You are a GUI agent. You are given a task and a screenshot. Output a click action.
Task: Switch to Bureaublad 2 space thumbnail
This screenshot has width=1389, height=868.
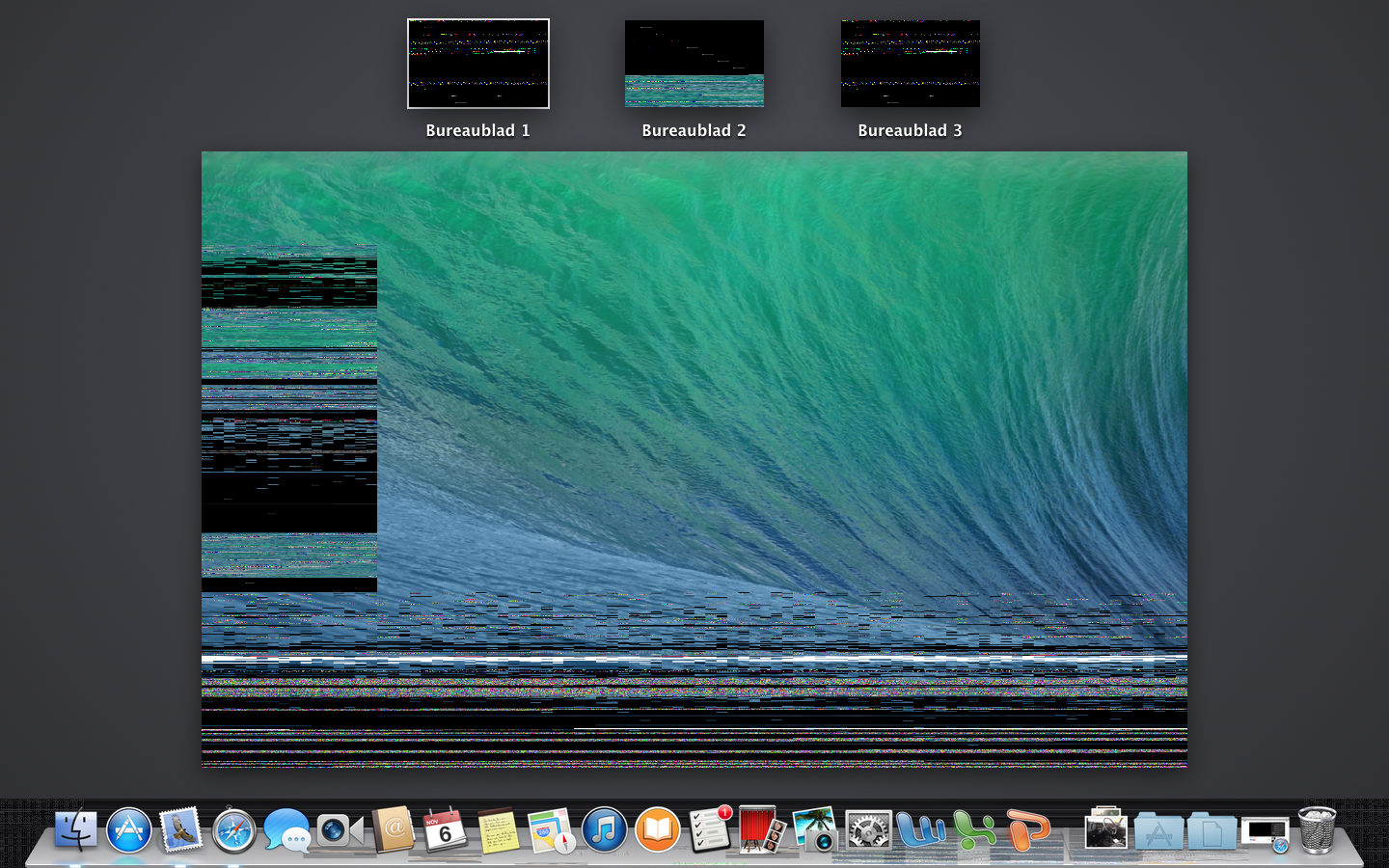pos(694,64)
